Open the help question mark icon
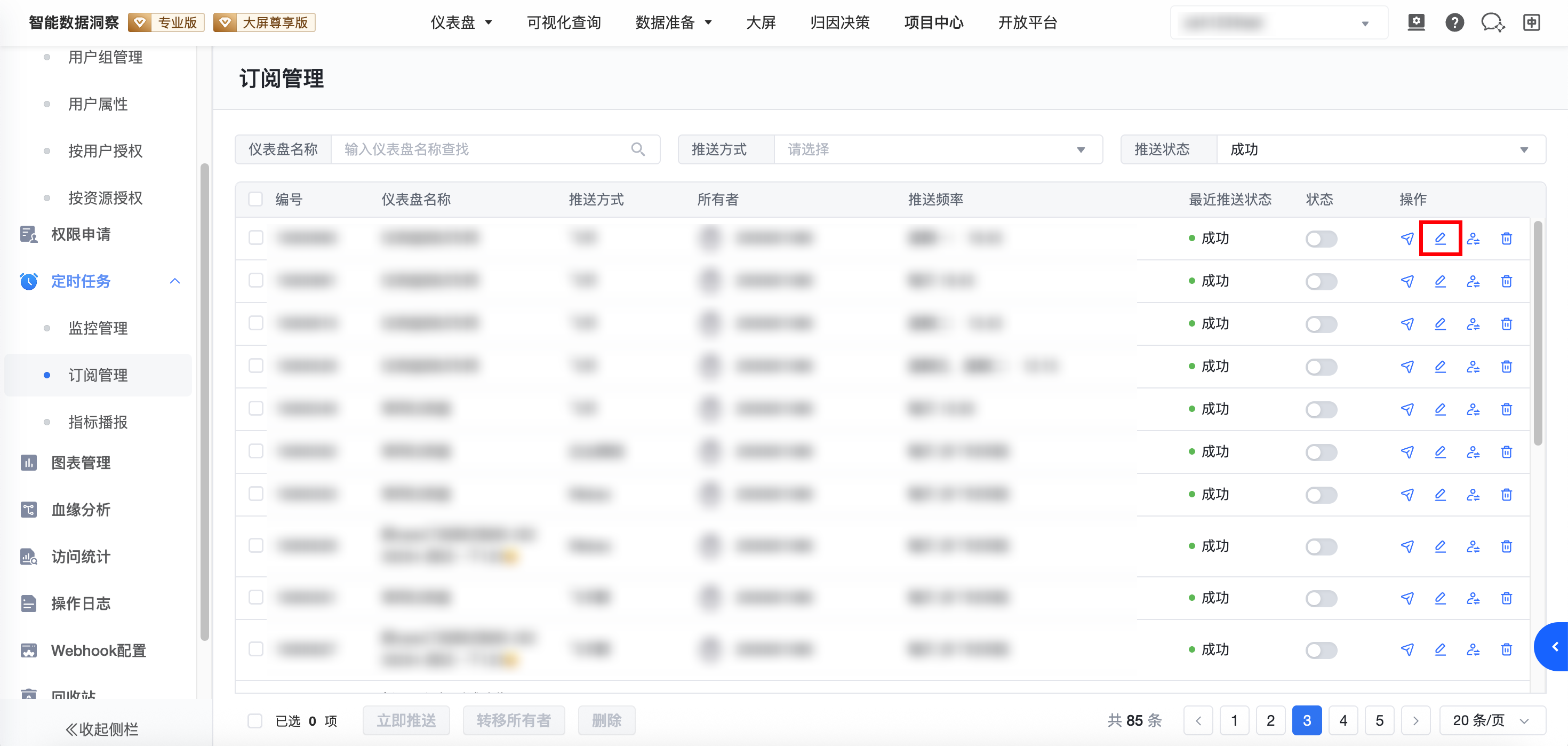Viewport: 1568px width, 746px height. (1454, 23)
